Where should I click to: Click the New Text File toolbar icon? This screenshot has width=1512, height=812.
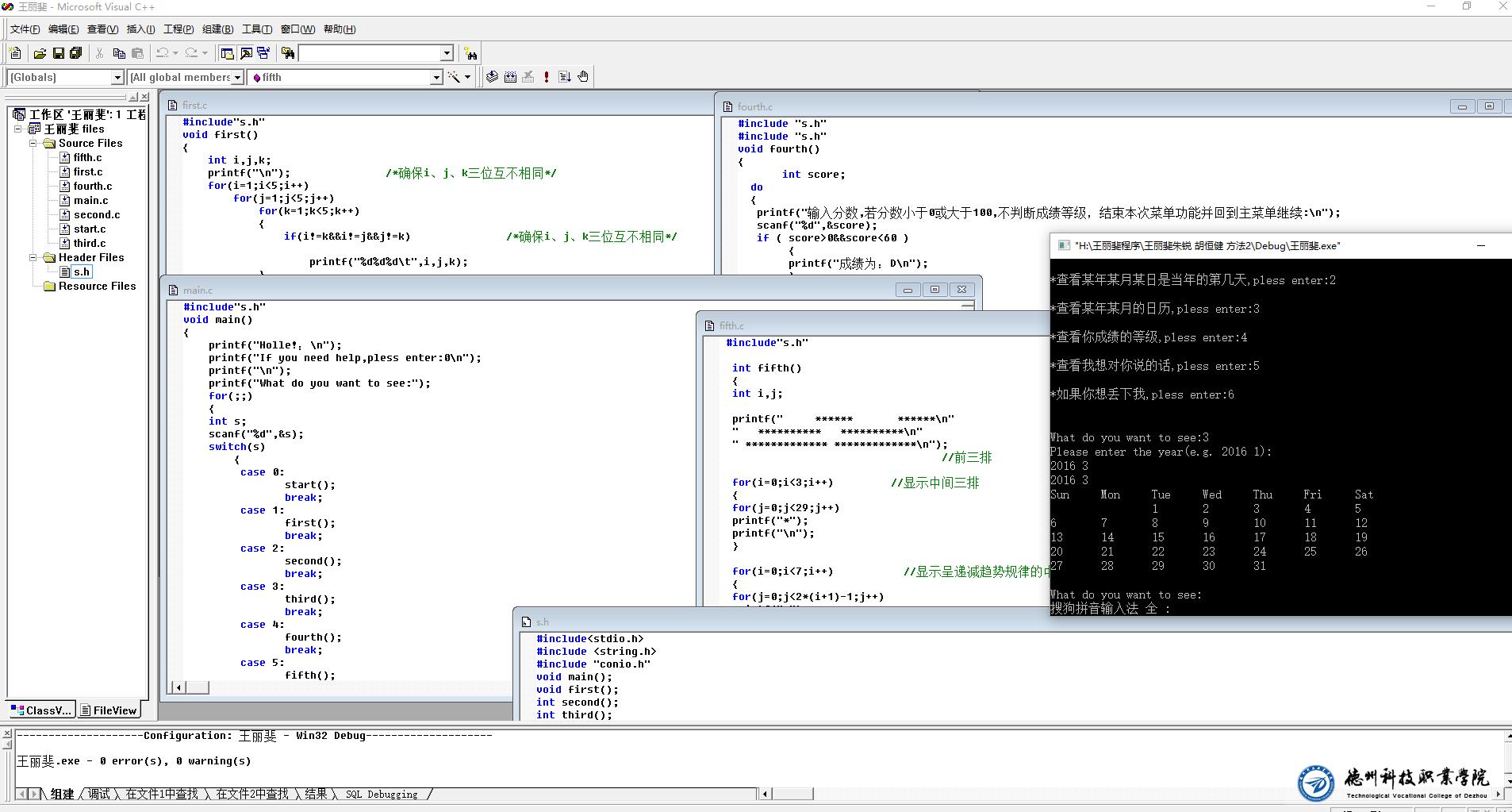(x=15, y=53)
